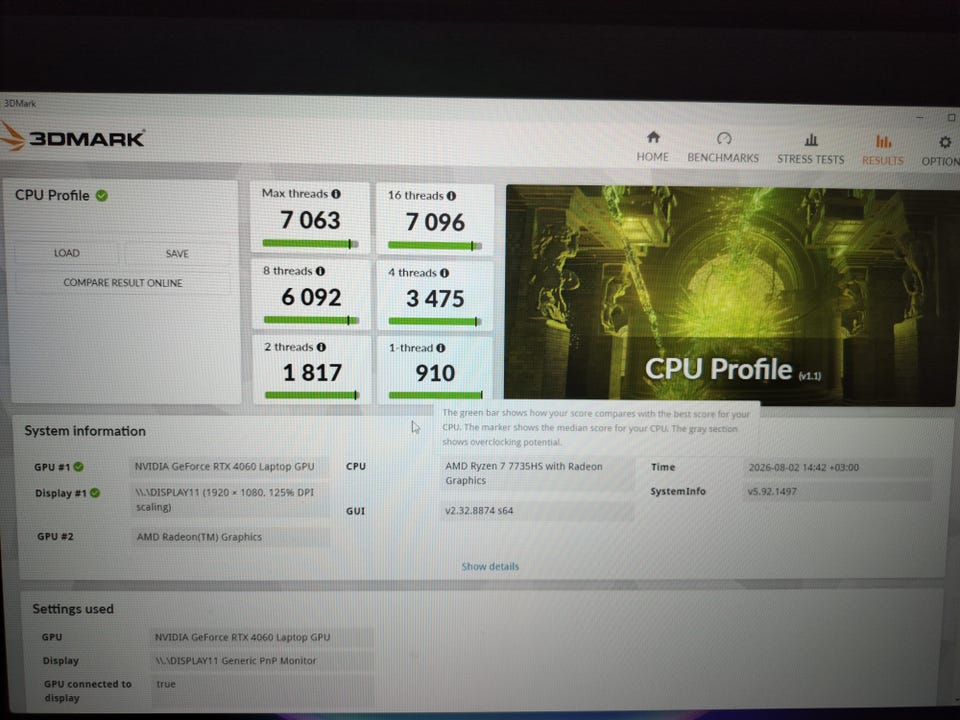Click the AMD Ryzen 7 7735HS CPU value
This screenshot has width=960, height=720.
tap(537, 473)
